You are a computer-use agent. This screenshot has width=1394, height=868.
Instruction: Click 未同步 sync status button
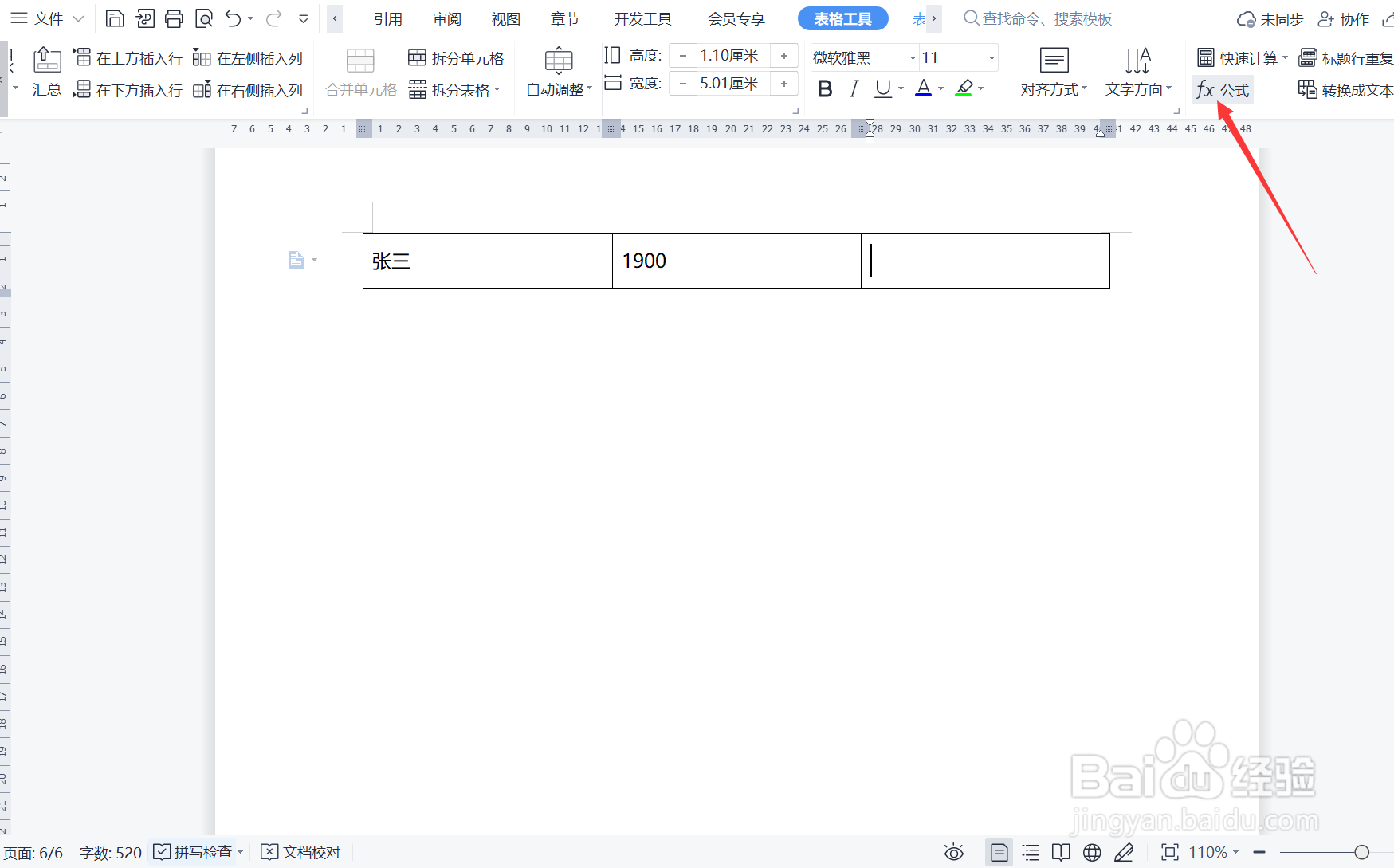point(1270,19)
